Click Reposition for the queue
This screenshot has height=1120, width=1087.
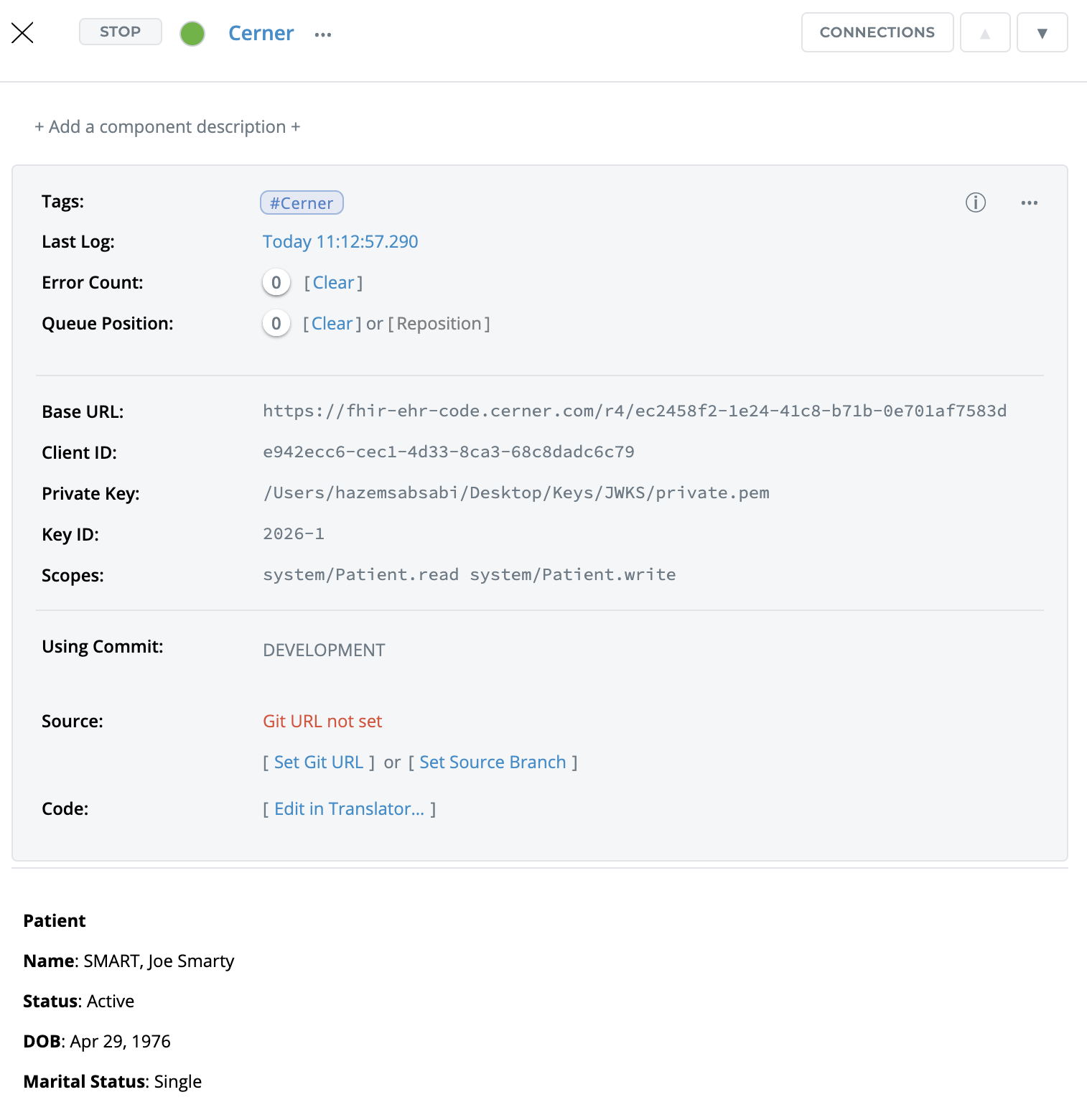click(439, 324)
